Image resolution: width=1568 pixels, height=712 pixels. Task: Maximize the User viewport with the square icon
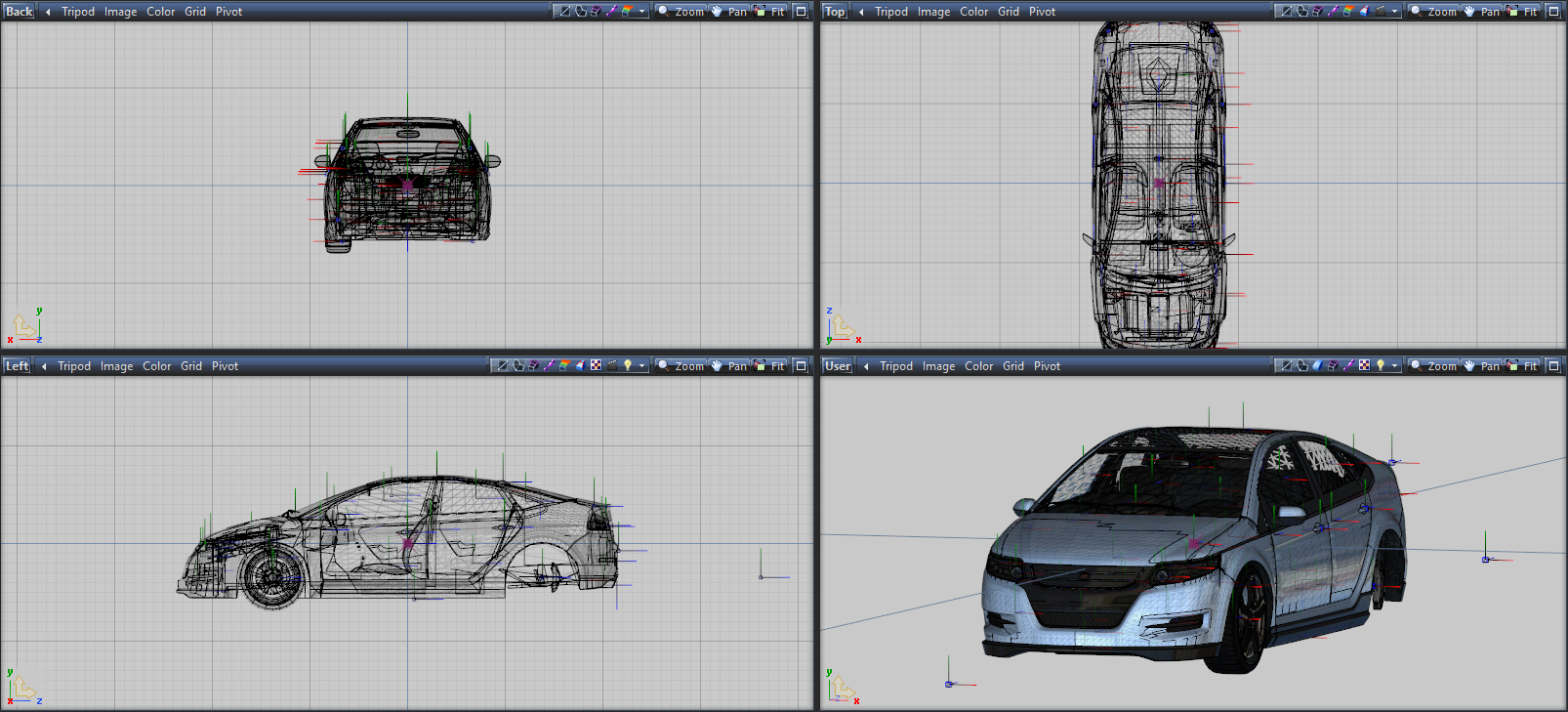click(x=1553, y=365)
